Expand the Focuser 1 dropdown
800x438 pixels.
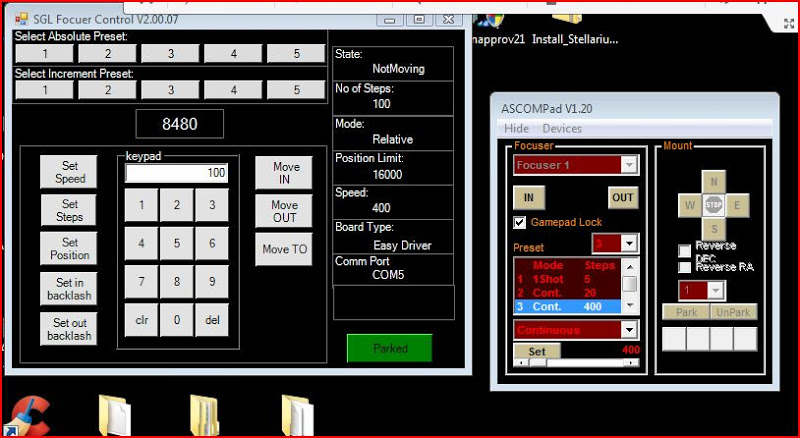(629, 165)
